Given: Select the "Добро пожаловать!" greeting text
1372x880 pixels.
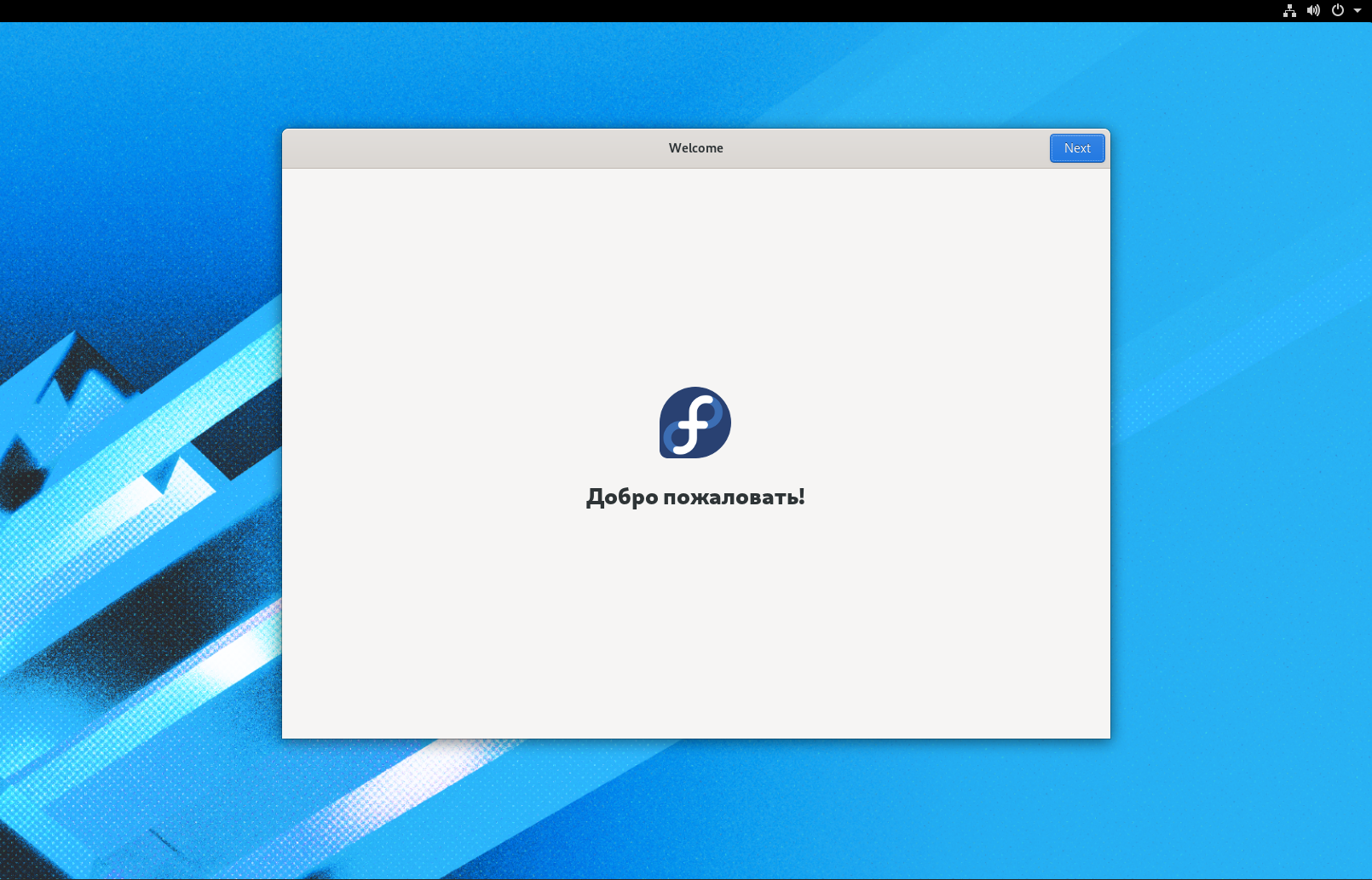Looking at the screenshot, I should (695, 497).
